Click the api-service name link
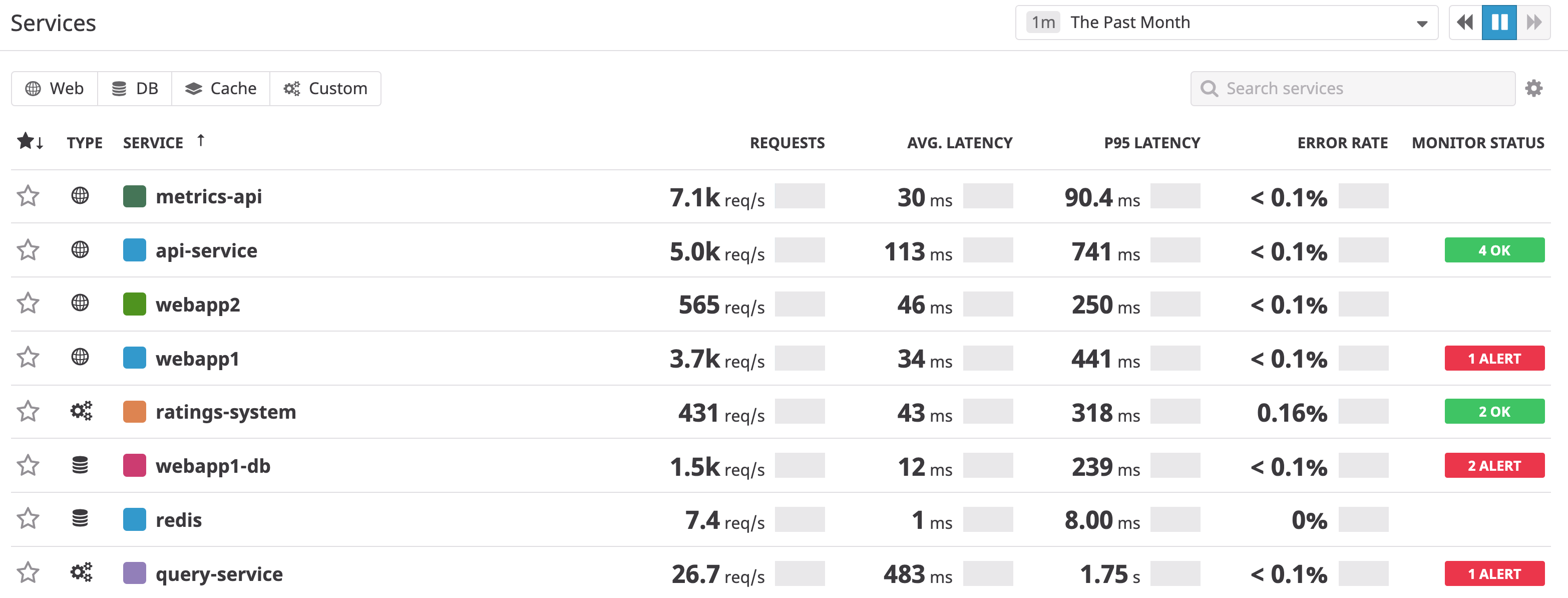This screenshot has width=1568, height=598. [x=206, y=250]
